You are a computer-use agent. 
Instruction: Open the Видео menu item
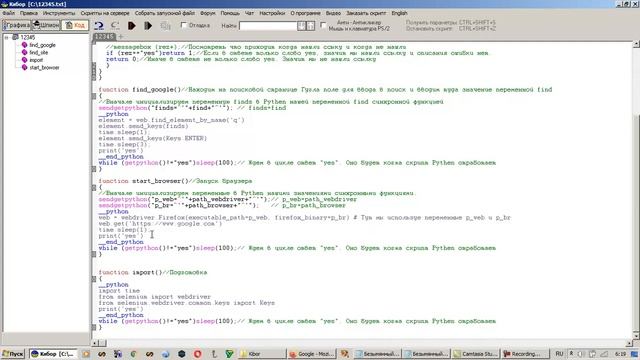333,13
